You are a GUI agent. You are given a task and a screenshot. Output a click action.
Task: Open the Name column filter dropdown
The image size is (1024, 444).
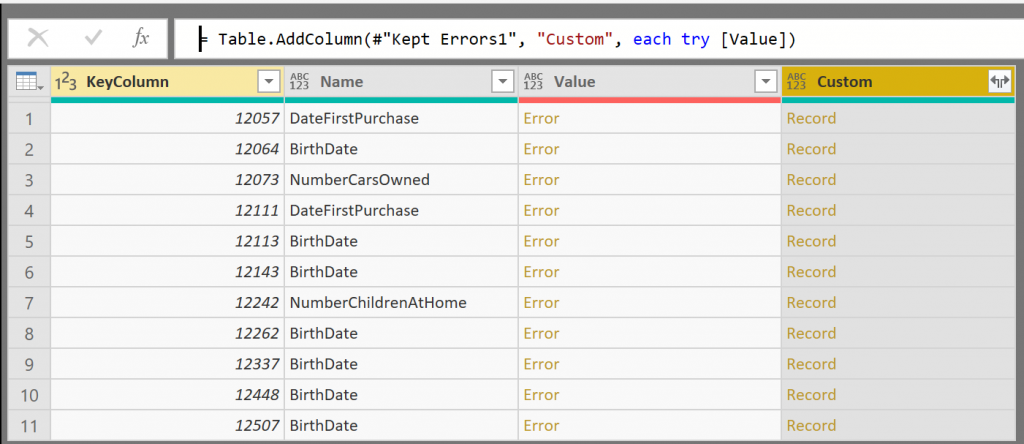click(x=502, y=82)
